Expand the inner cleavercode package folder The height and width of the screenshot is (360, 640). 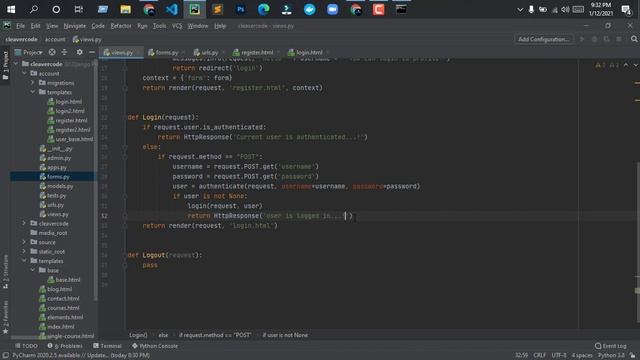tap(24, 223)
